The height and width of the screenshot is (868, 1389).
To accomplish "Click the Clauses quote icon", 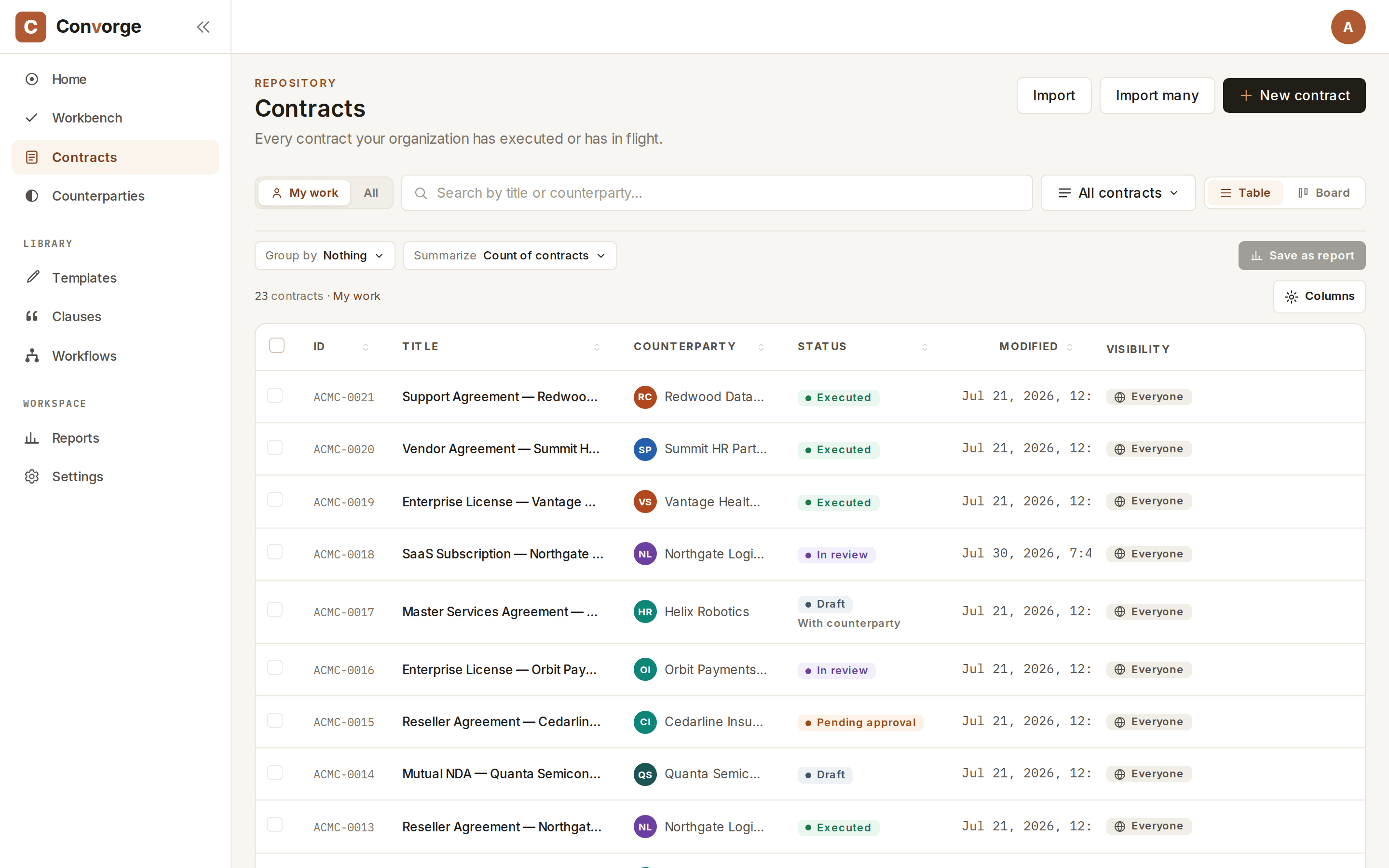I will 32,316.
